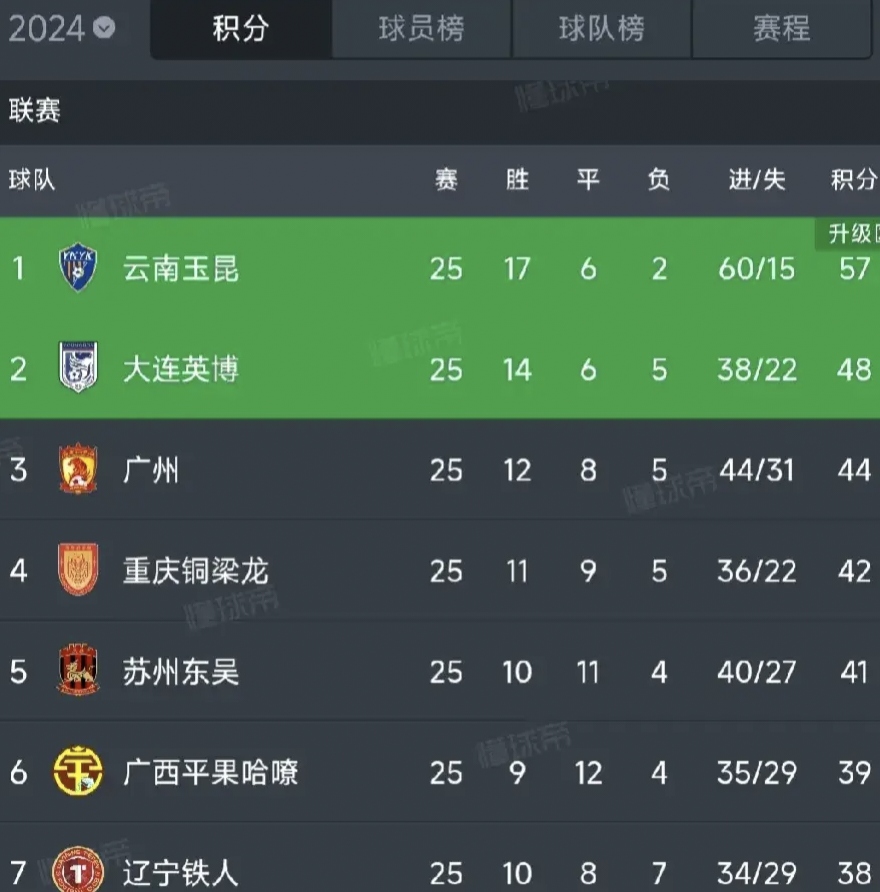The width and height of the screenshot is (880, 892).
Task: Select the 广州 team logo
Action: click(75, 470)
